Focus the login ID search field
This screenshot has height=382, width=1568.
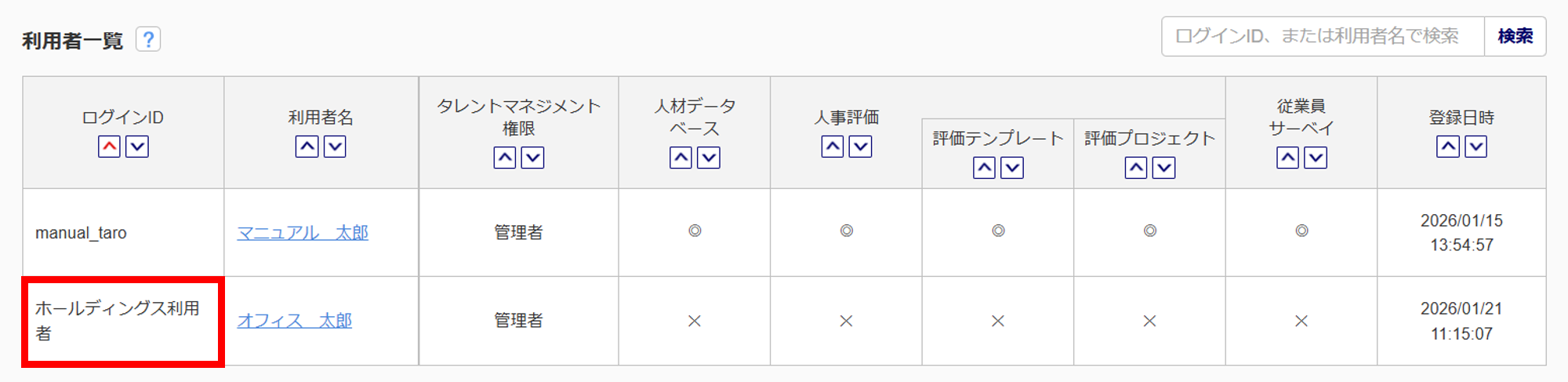click(x=1322, y=36)
